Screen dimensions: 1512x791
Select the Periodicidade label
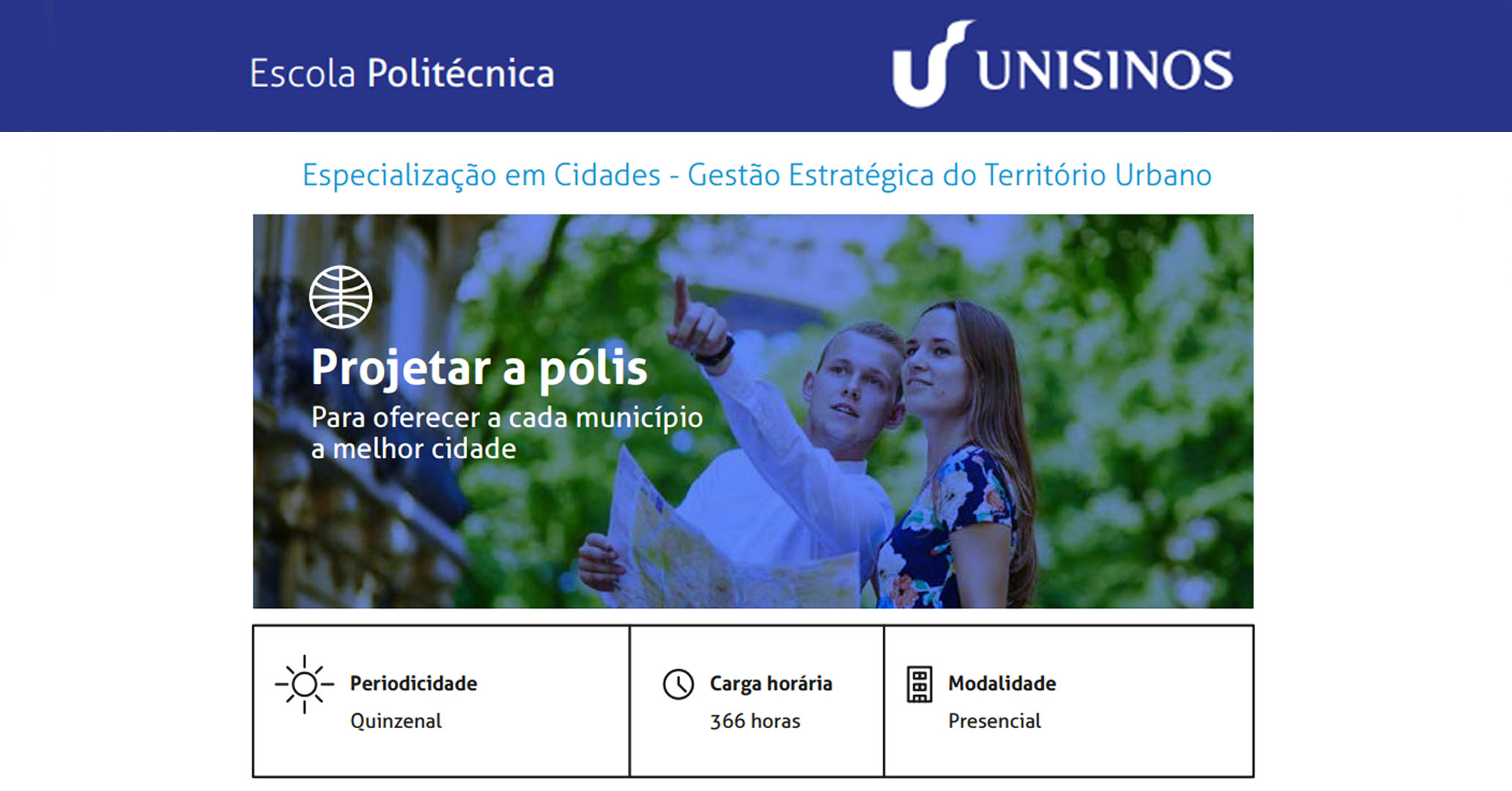(x=413, y=683)
